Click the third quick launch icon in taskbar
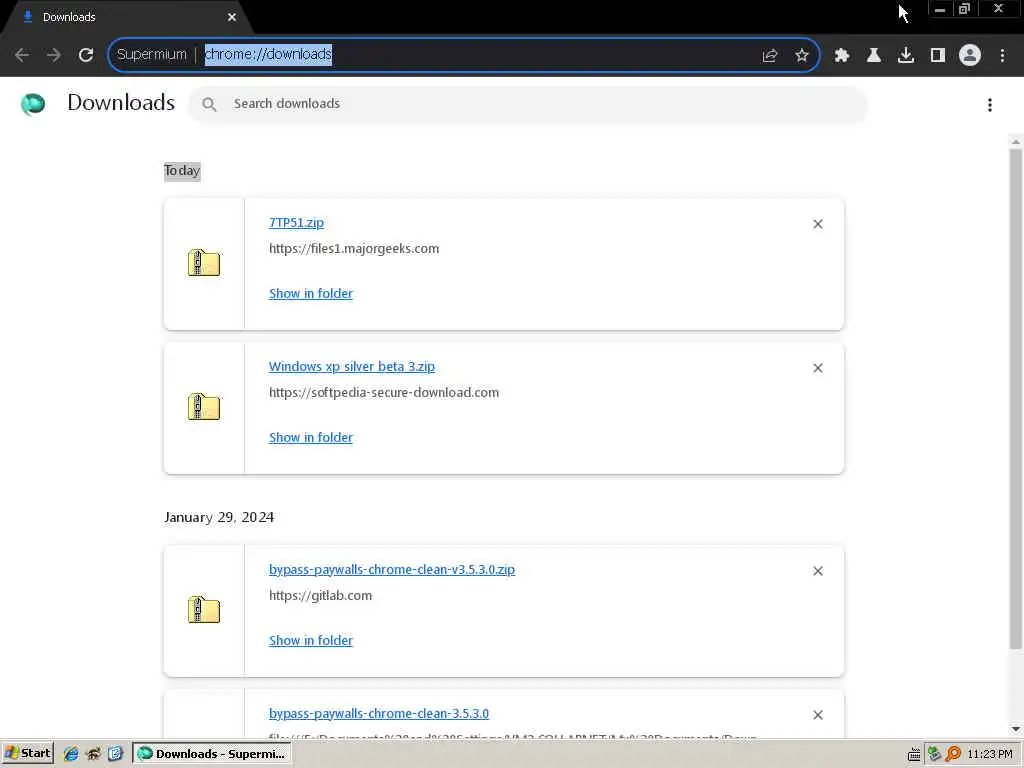The height and width of the screenshot is (768, 1024). point(115,754)
